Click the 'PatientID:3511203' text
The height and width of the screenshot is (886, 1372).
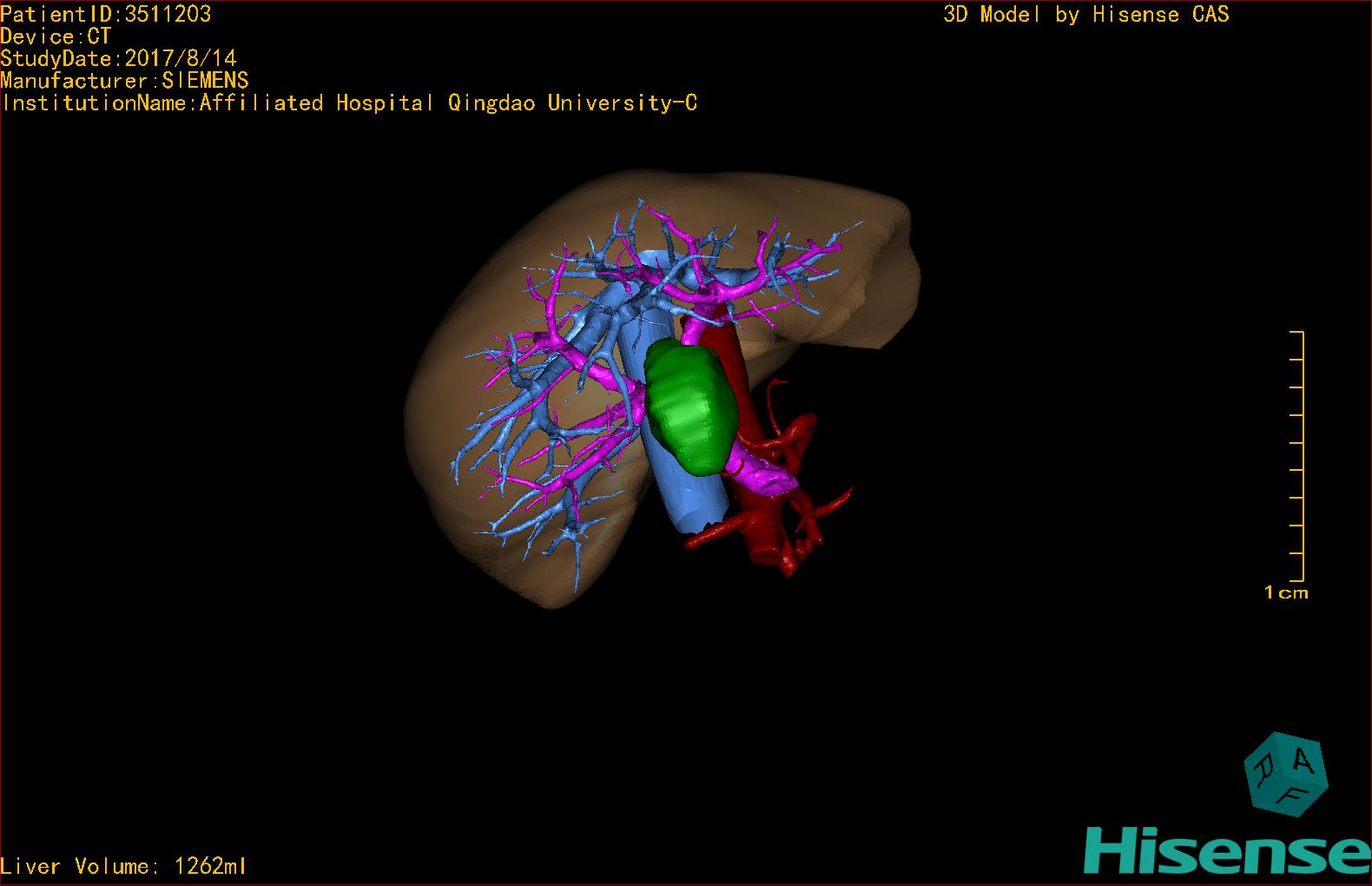105,14
